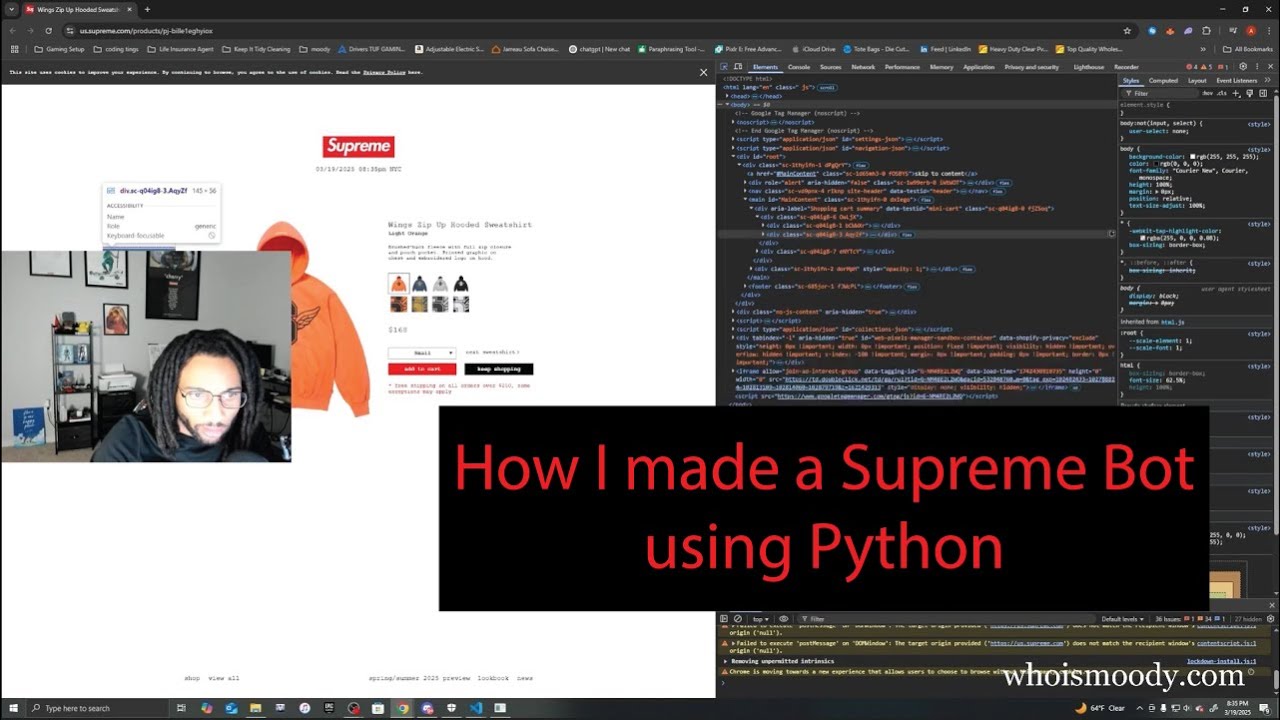
Task: Open a new browser tab with plus button
Action: 147,9
